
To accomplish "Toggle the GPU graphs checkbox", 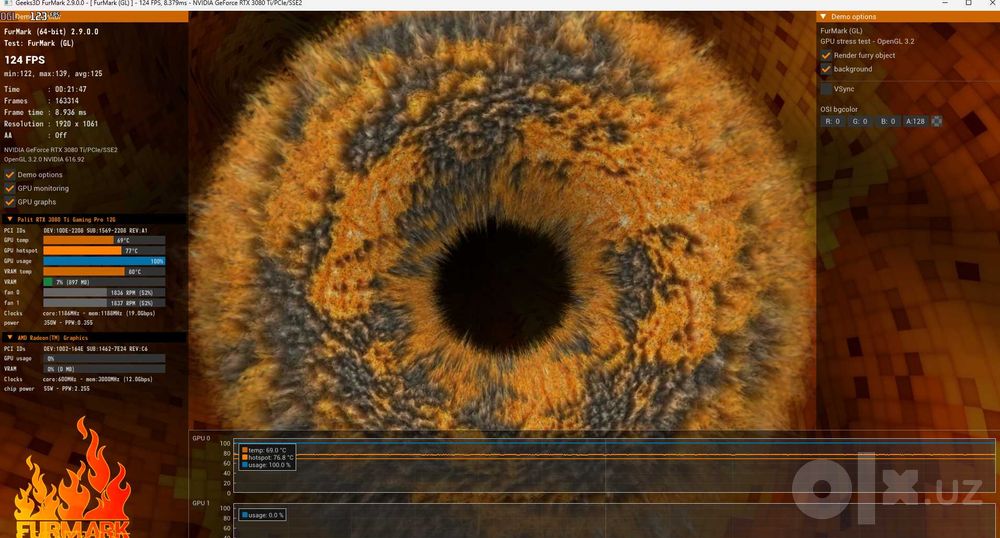I will (10, 201).
